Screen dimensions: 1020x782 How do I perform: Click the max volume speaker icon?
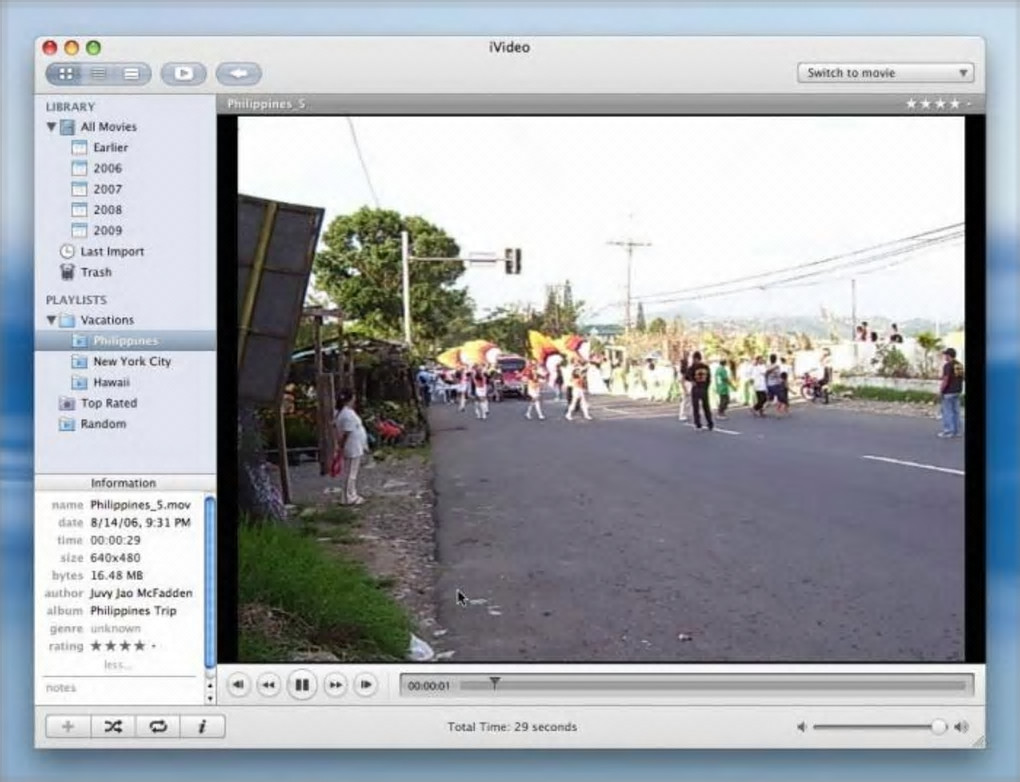pos(961,727)
